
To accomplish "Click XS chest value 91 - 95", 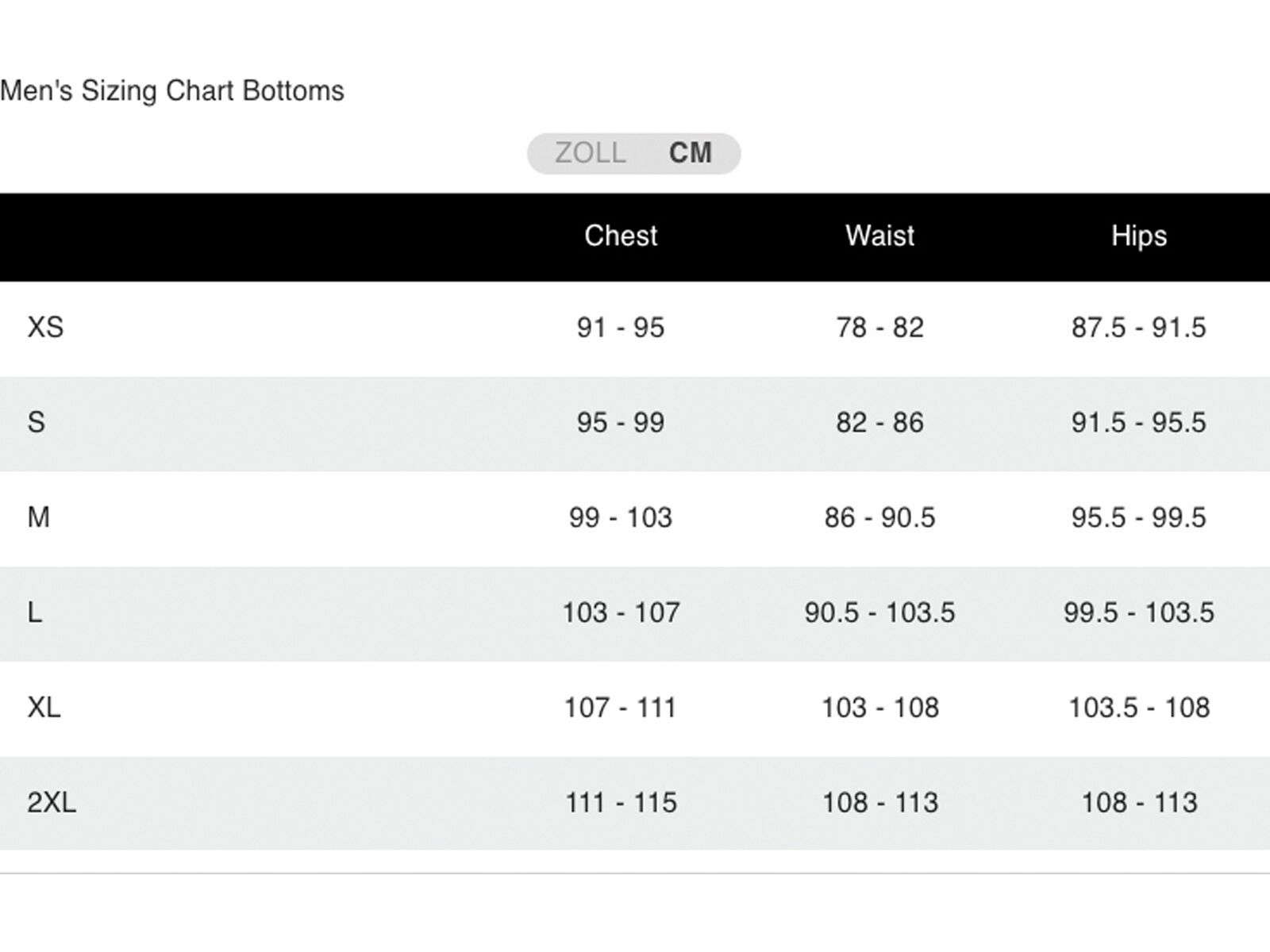I will [621, 327].
